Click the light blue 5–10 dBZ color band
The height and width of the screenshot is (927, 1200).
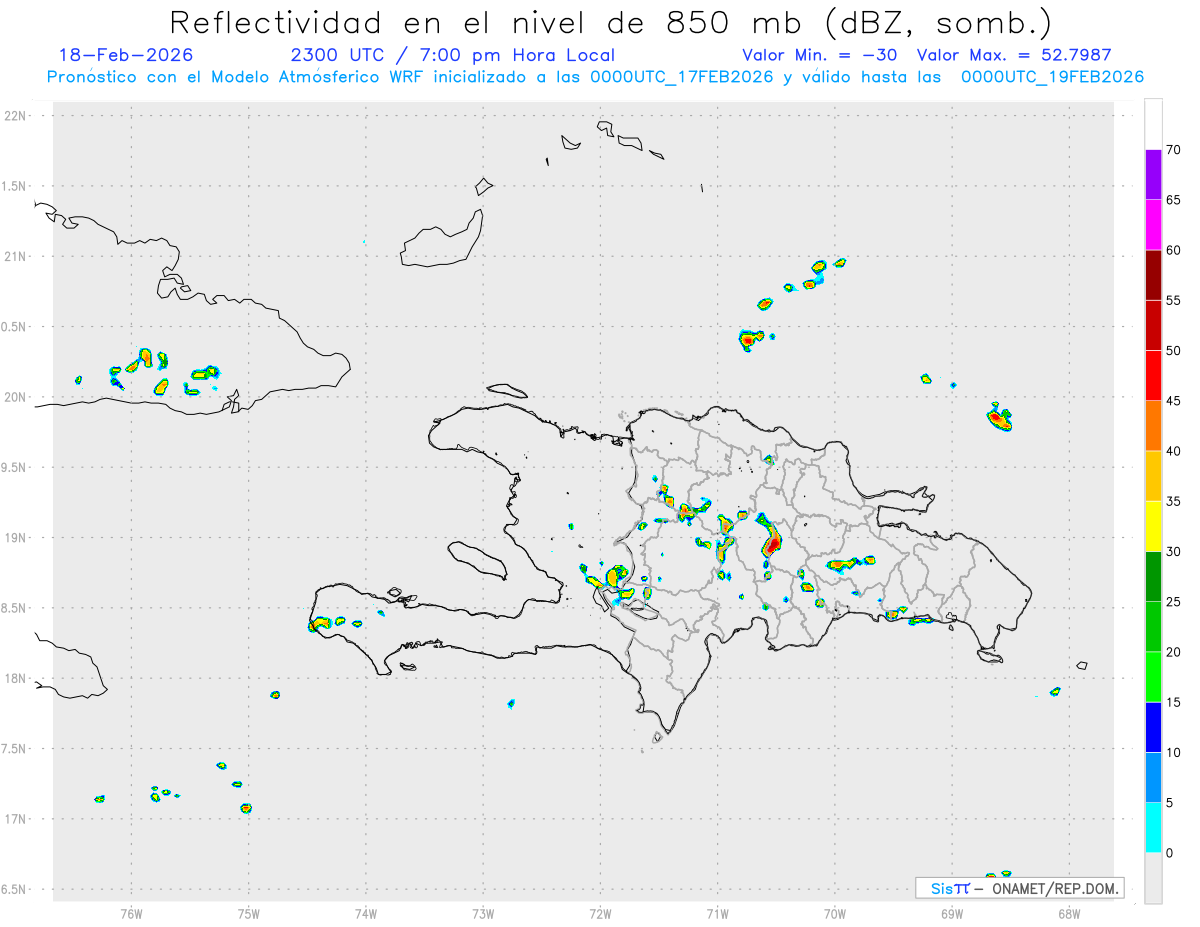click(1153, 778)
